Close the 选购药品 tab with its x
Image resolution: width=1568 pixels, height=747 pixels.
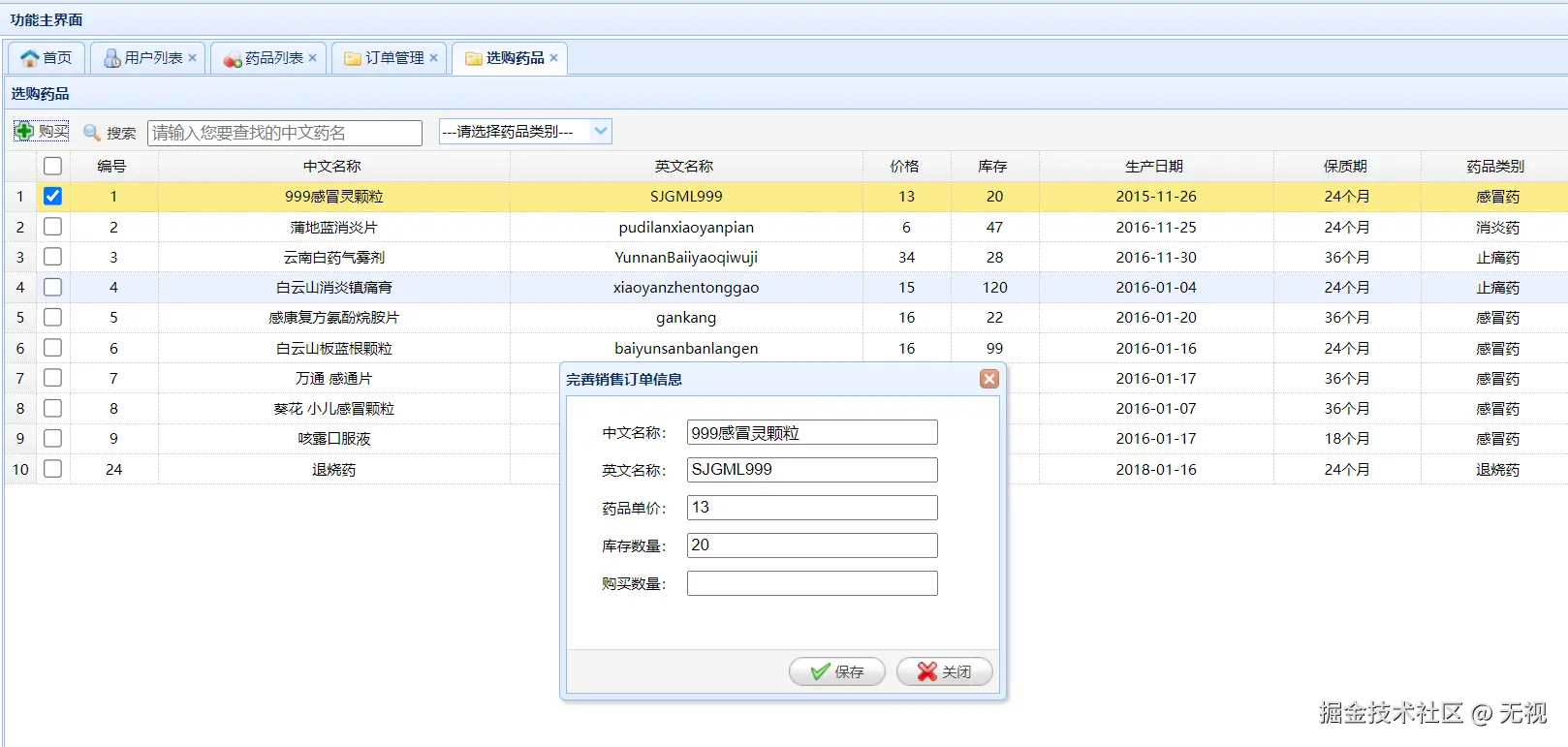tap(554, 58)
